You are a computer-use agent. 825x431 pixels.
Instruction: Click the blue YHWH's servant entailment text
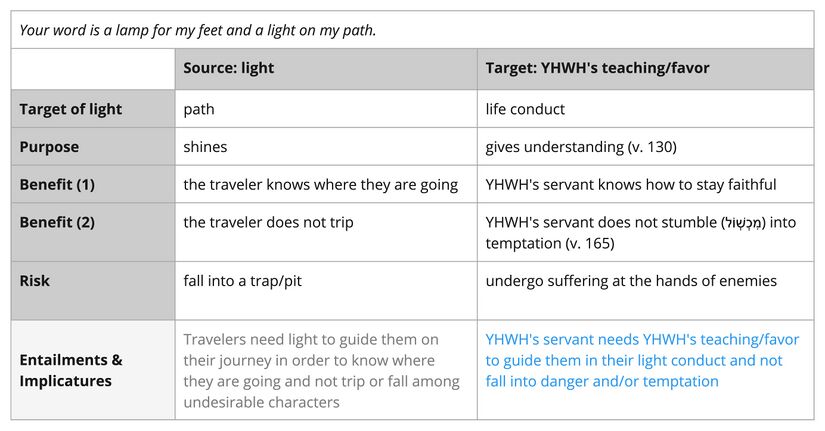pyautogui.click(x=634, y=360)
